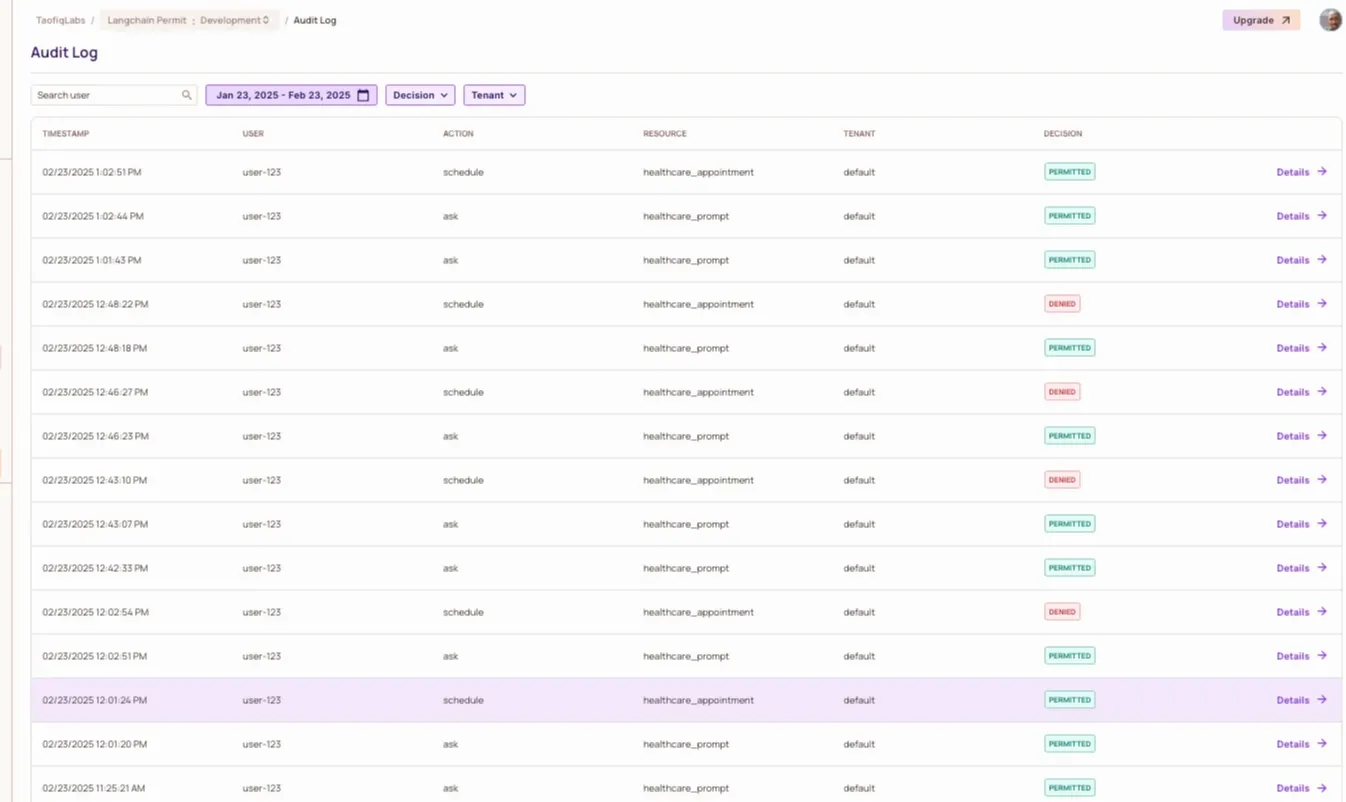Click Details arrow for 11:25:21 AM entry

pos(1321,788)
